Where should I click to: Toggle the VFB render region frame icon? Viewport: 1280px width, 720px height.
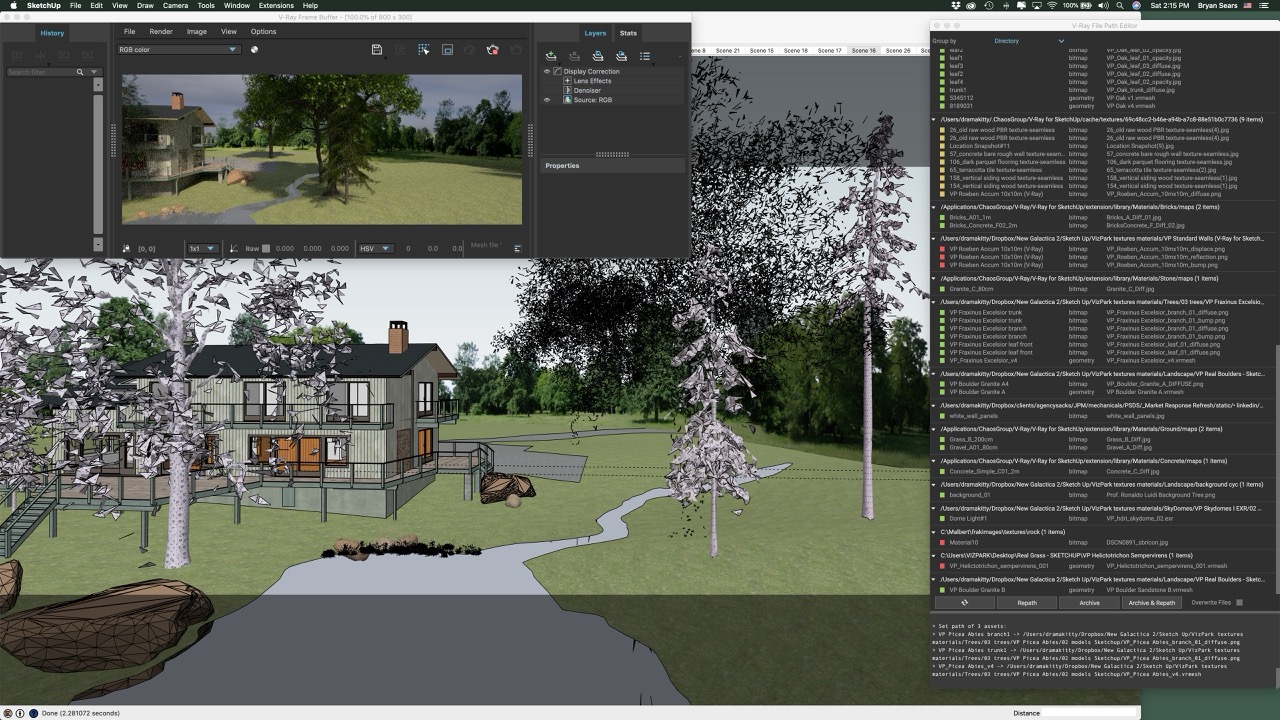(x=447, y=49)
